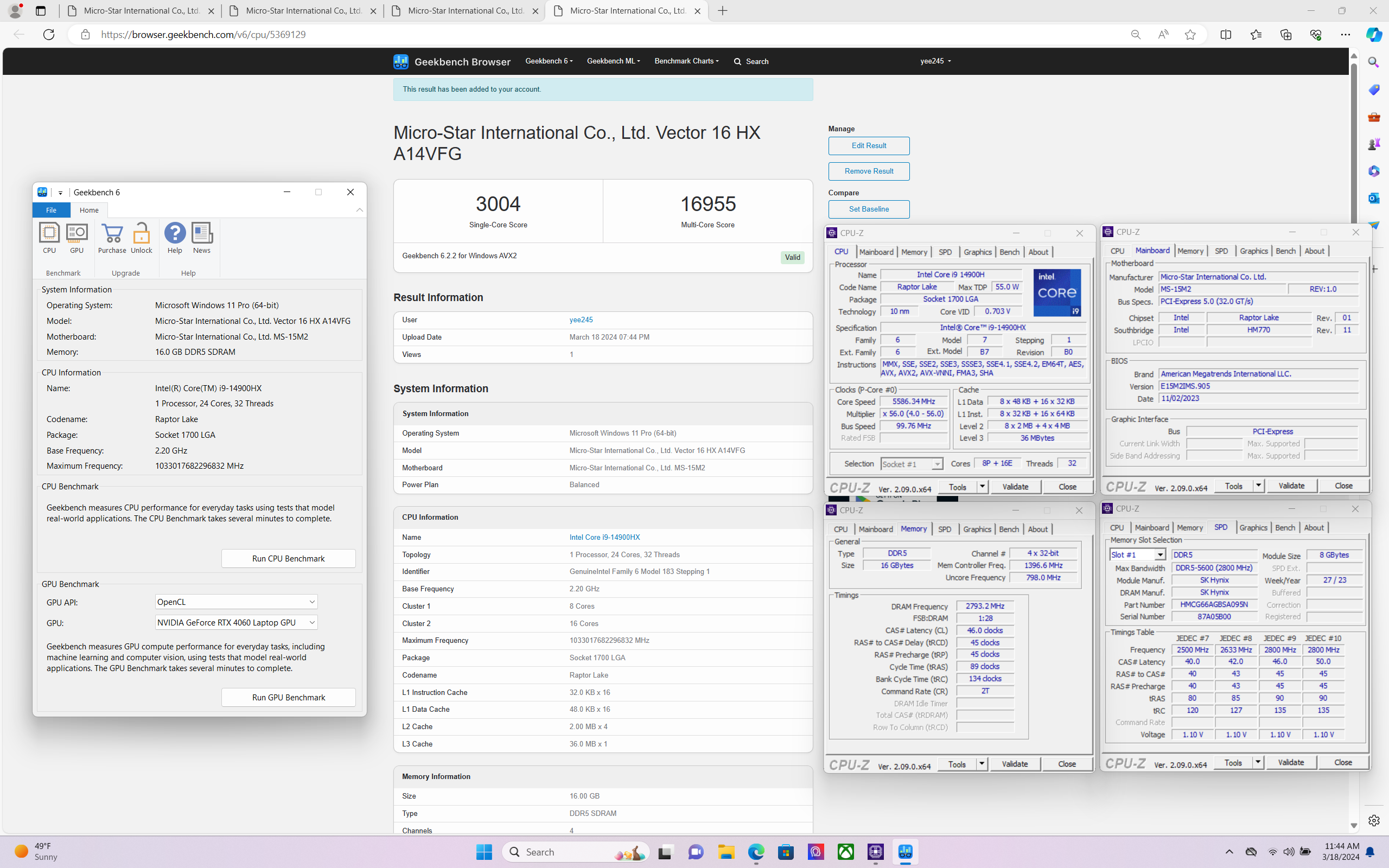Select About tab in CPU-Z SPD window
Viewport: 1389px width, 868px height.
coord(1314,527)
